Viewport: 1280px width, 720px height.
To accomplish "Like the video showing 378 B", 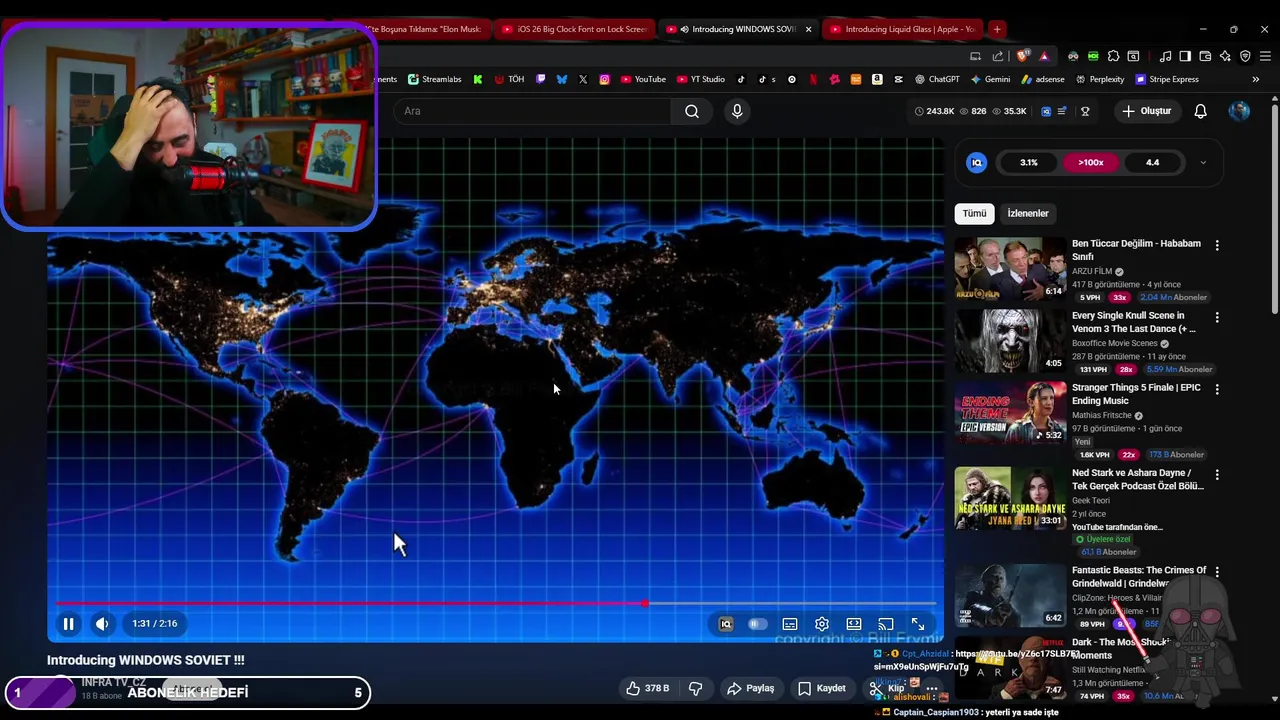I will click(x=647, y=688).
